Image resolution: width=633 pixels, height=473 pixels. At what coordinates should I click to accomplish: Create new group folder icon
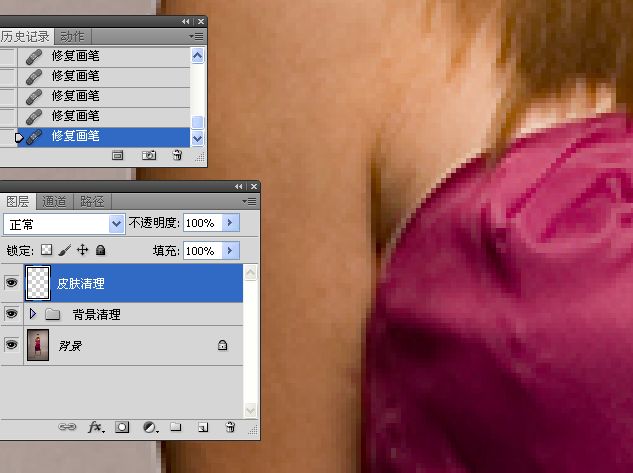(176, 427)
